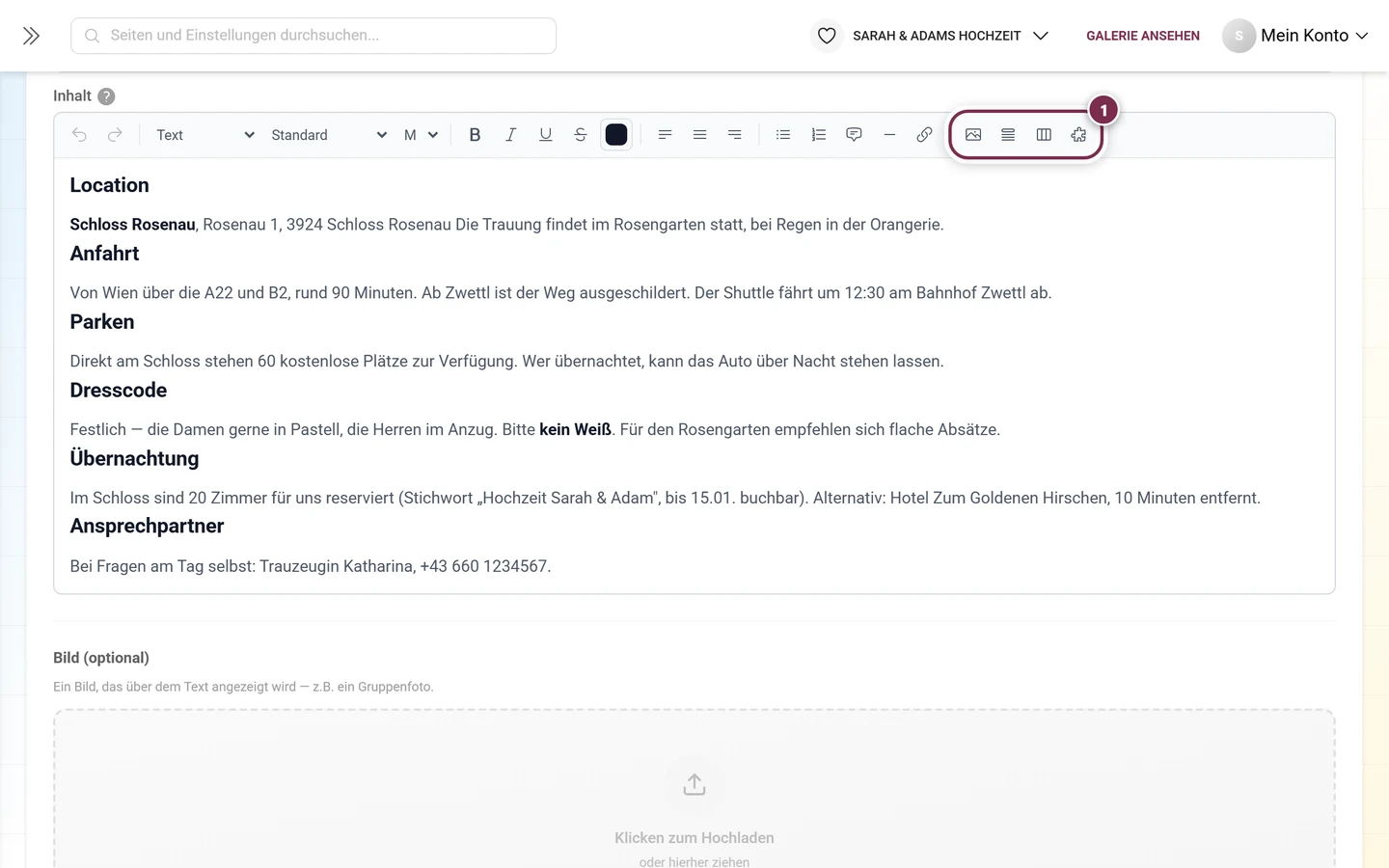
Task: Undo the last edit in the editor
Action: (80, 135)
